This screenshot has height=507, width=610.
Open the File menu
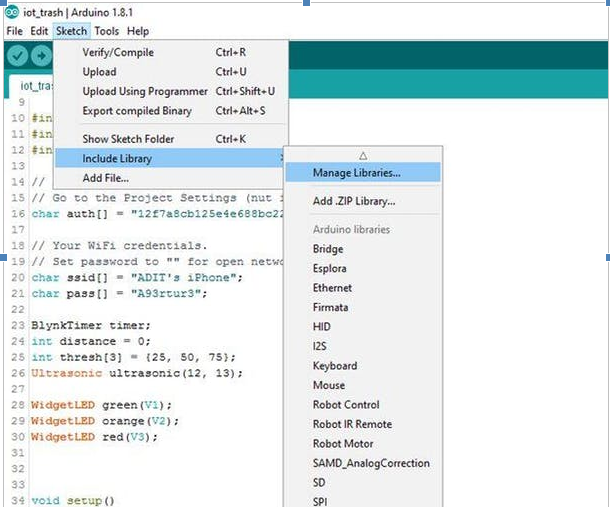[14, 31]
